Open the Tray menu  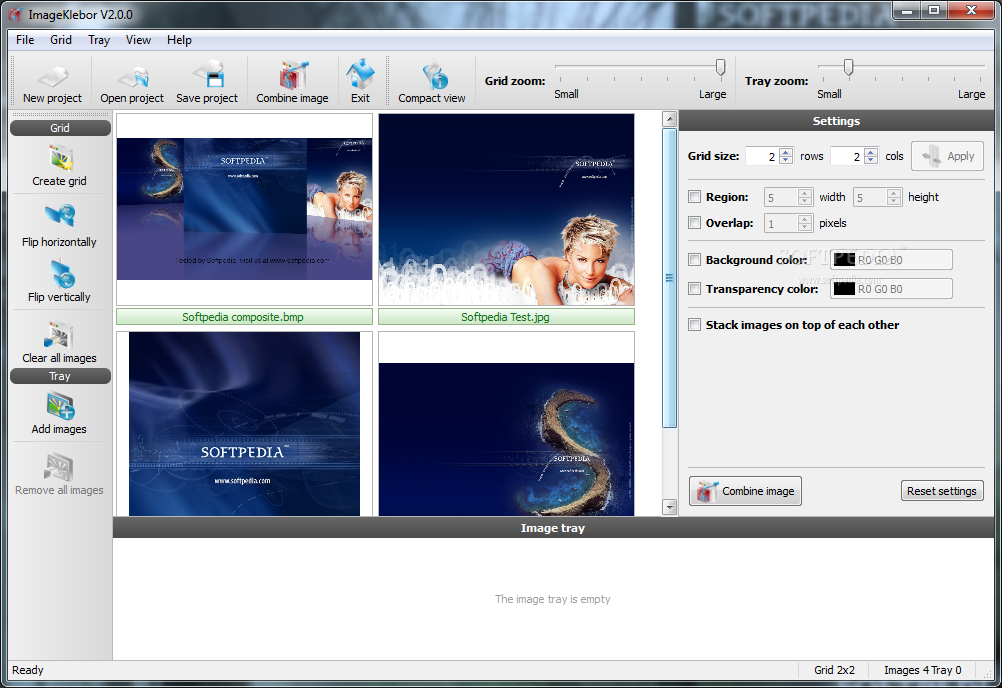99,40
